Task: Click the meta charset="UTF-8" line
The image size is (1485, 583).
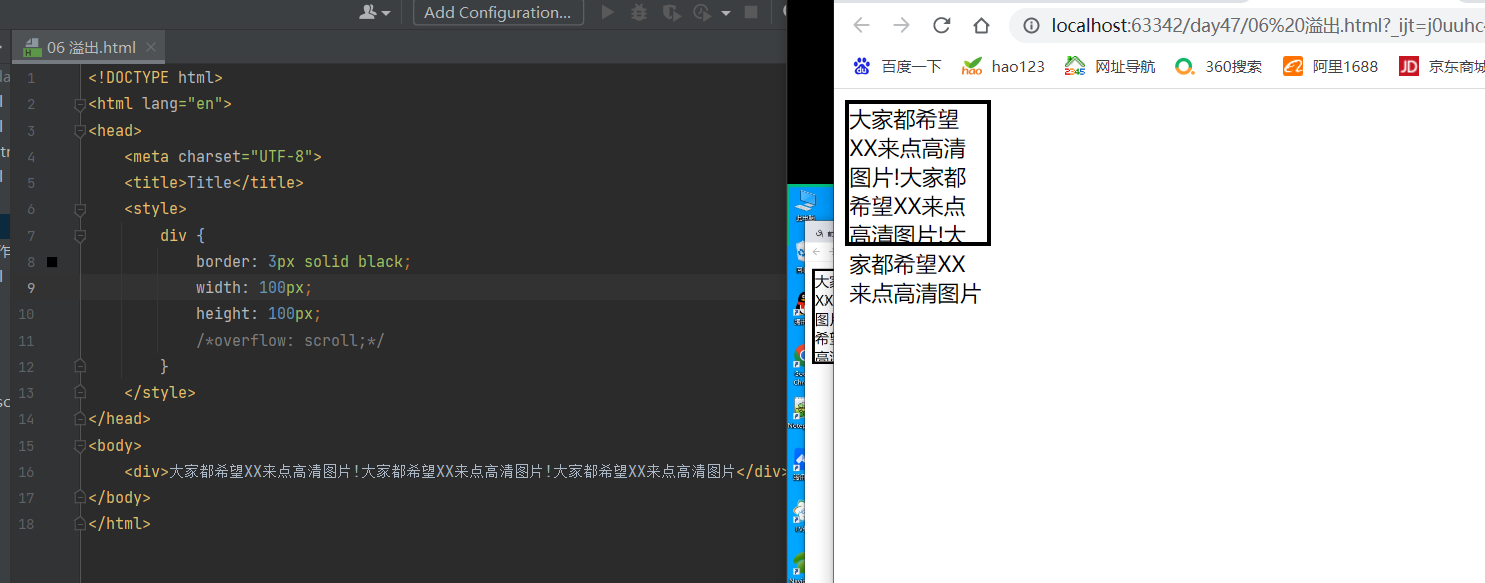Action: (223, 156)
